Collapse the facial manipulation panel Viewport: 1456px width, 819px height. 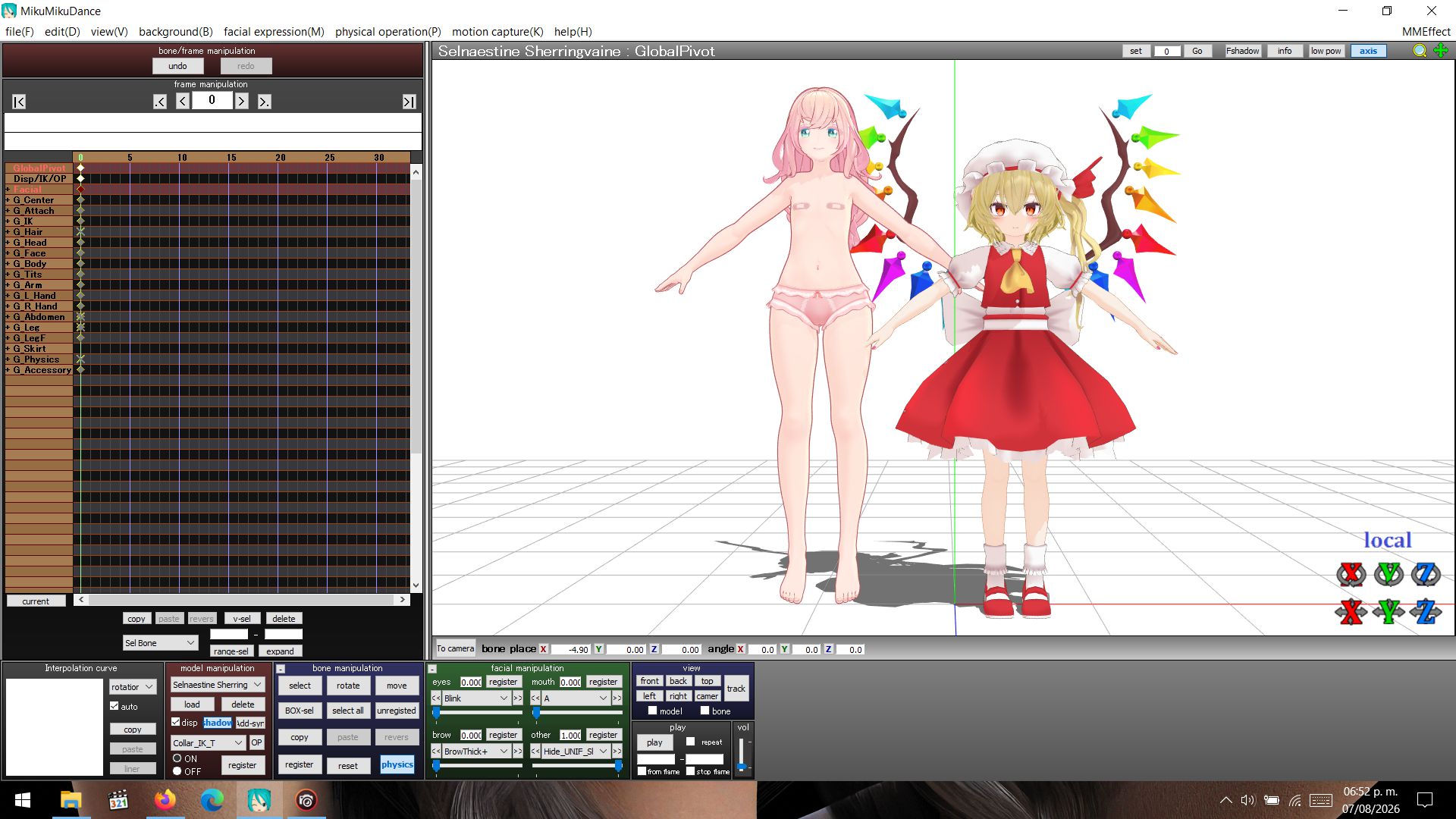point(432,669)
